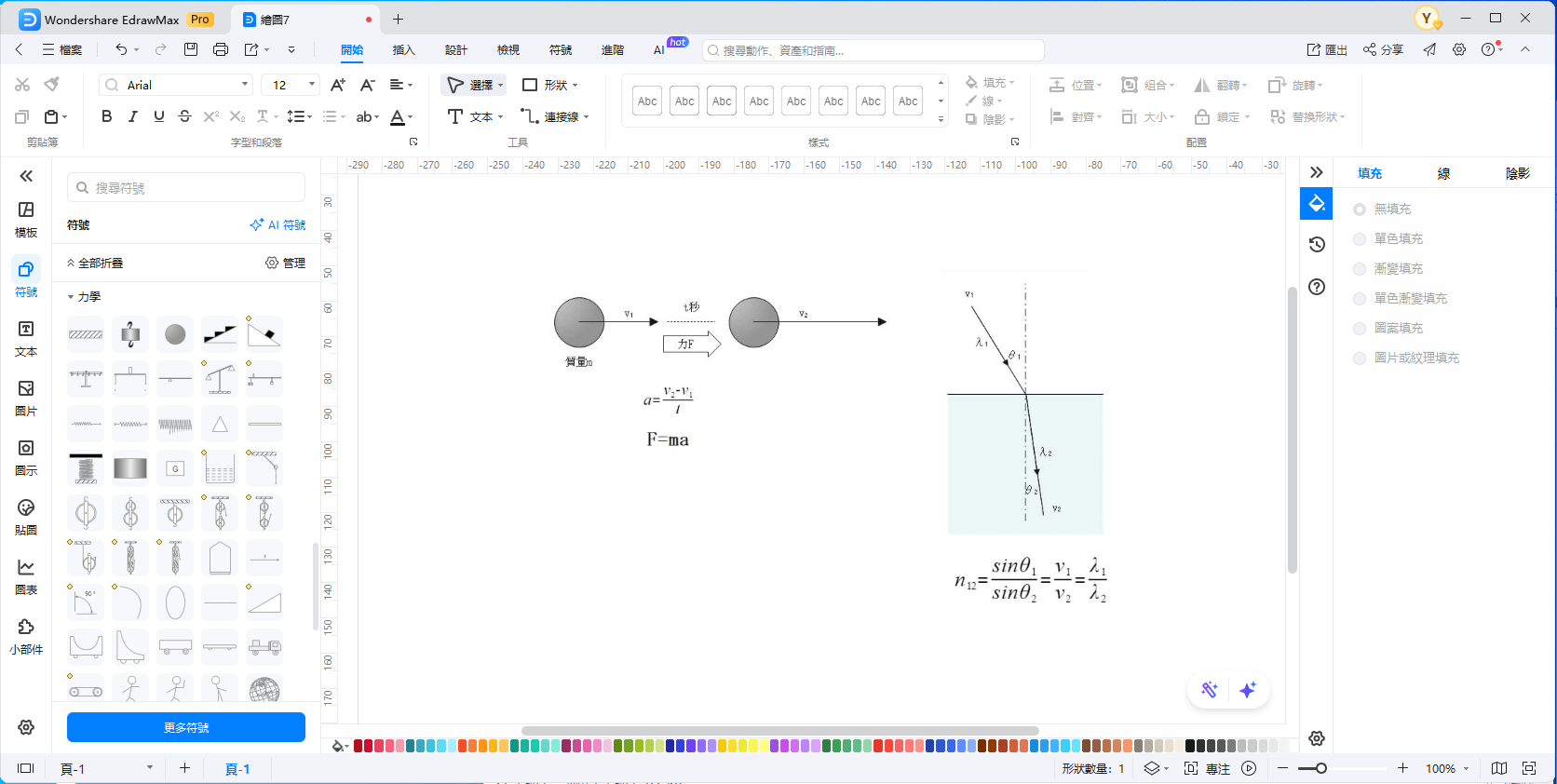Click the 更多符號 blue button
The width and height of the screenshot is (1557, 784).
click(x=186, y=727)
